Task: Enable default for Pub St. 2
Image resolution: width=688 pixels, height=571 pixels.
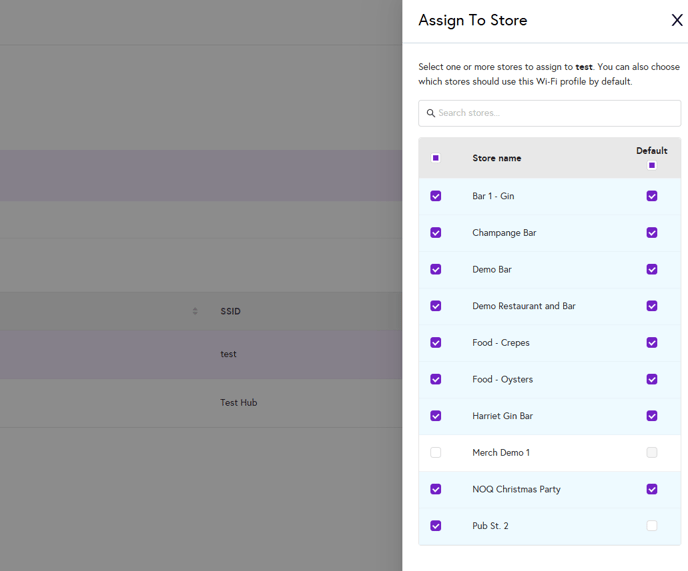Action: pos(652,526)
